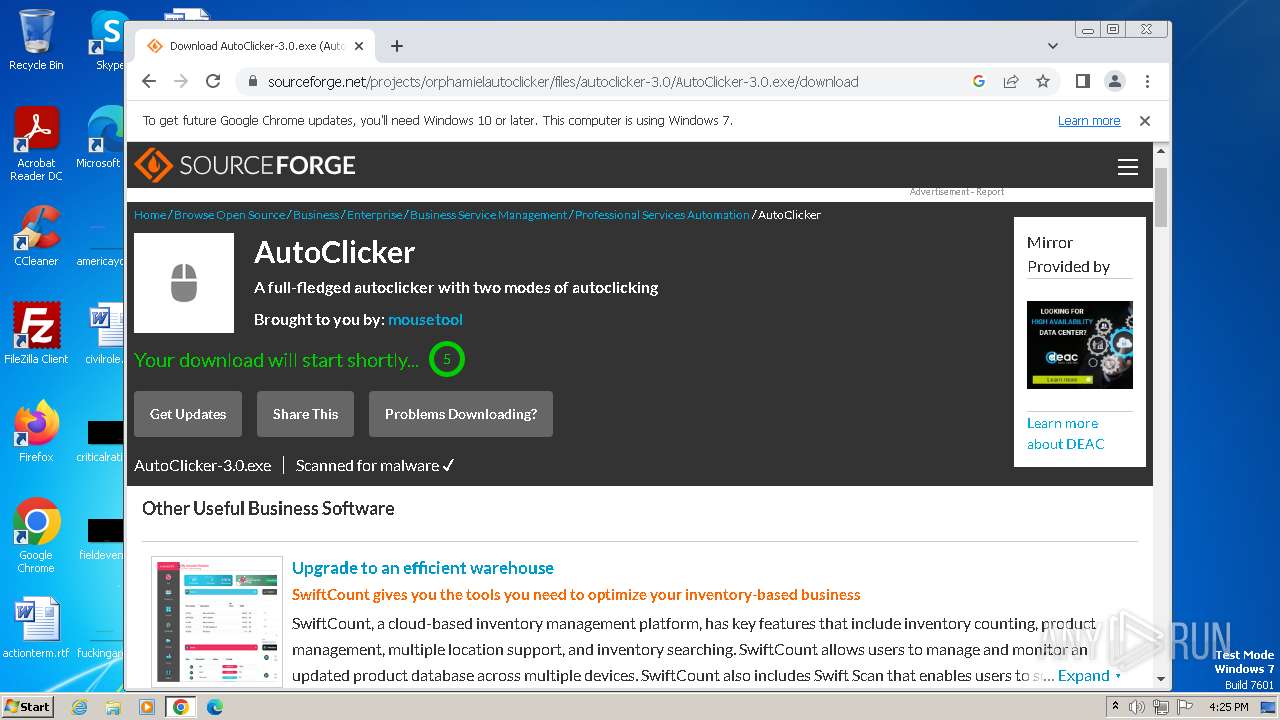Open the Enterprise breadcrumb
Image resolution: width=1280 pixels, height=720 pixels.
pyautogui.click(x=375, y=215)
